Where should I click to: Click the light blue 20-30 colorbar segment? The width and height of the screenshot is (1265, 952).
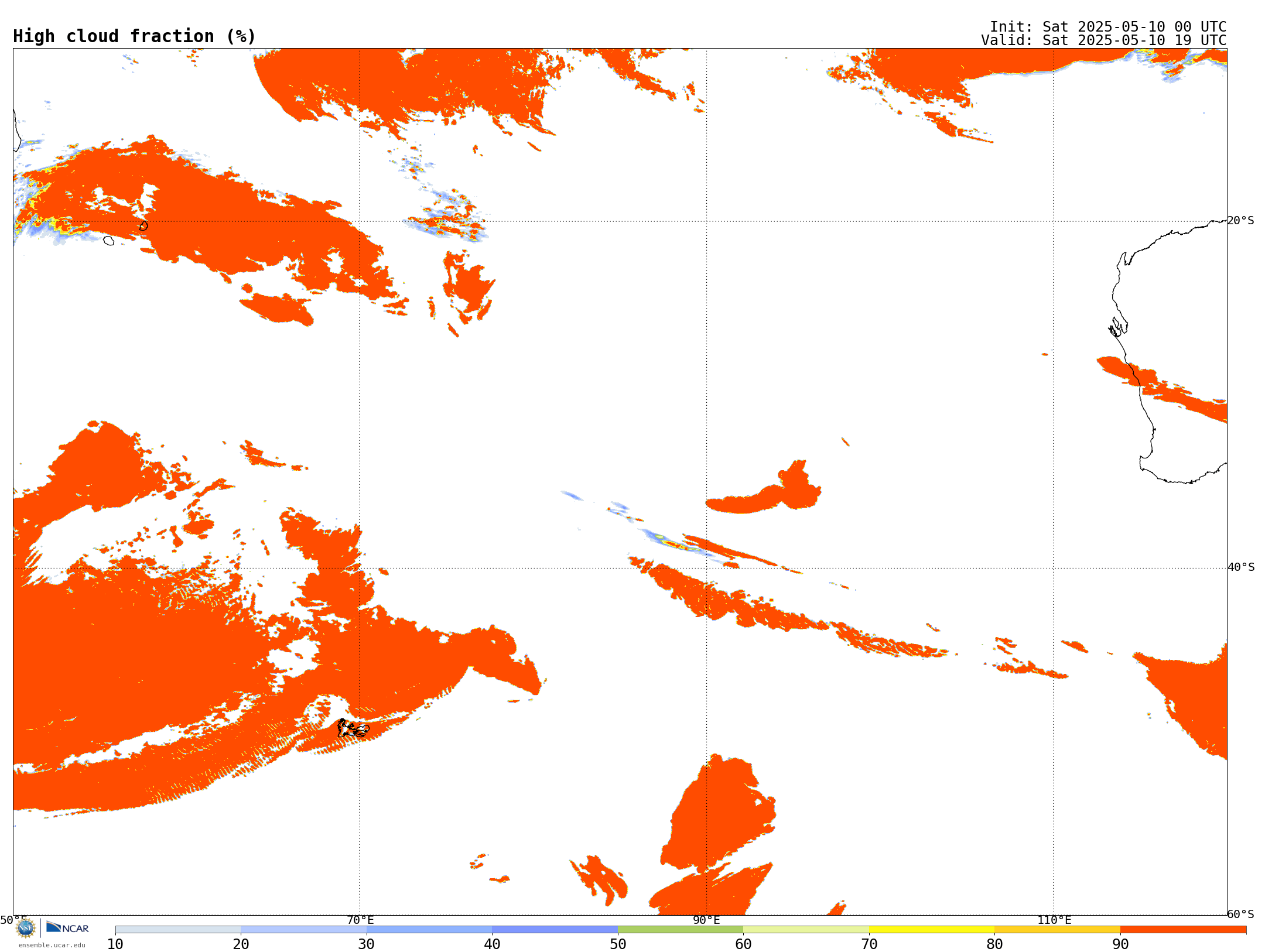click(303, 929)
